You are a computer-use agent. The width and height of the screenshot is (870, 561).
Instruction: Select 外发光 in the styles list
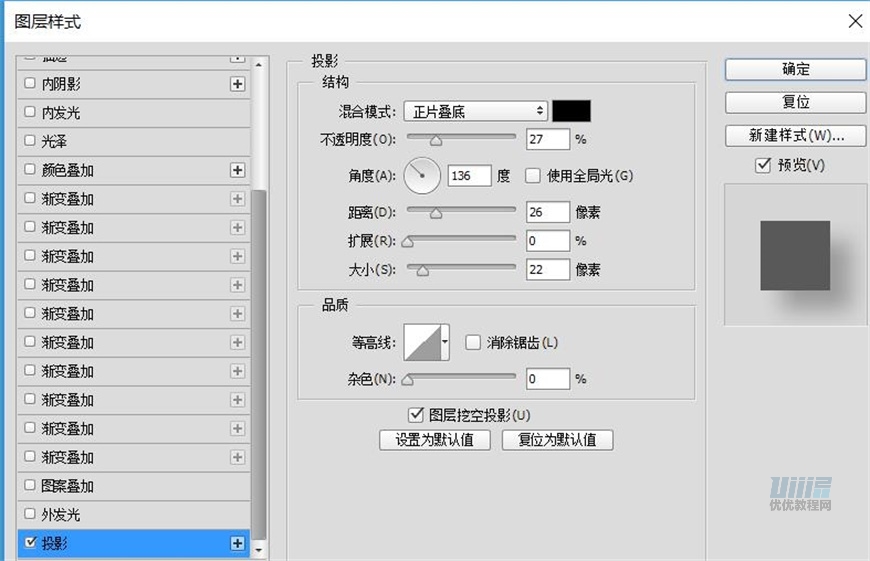[x=60, y=515]
